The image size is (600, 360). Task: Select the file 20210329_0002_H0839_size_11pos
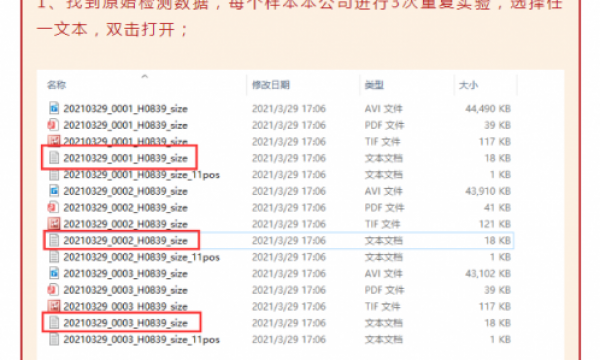(142, 257)
